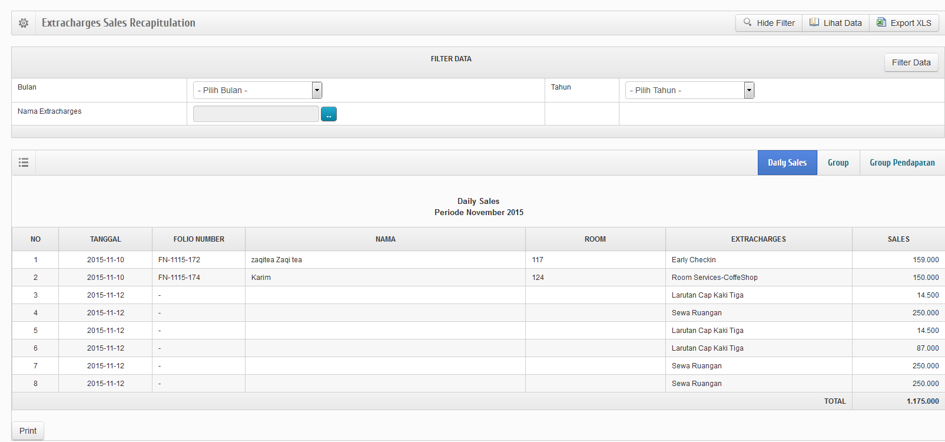This screenshot has width=945, height=442.
Task: Apply filters with Filter Data button
Action: pos(910,63)
